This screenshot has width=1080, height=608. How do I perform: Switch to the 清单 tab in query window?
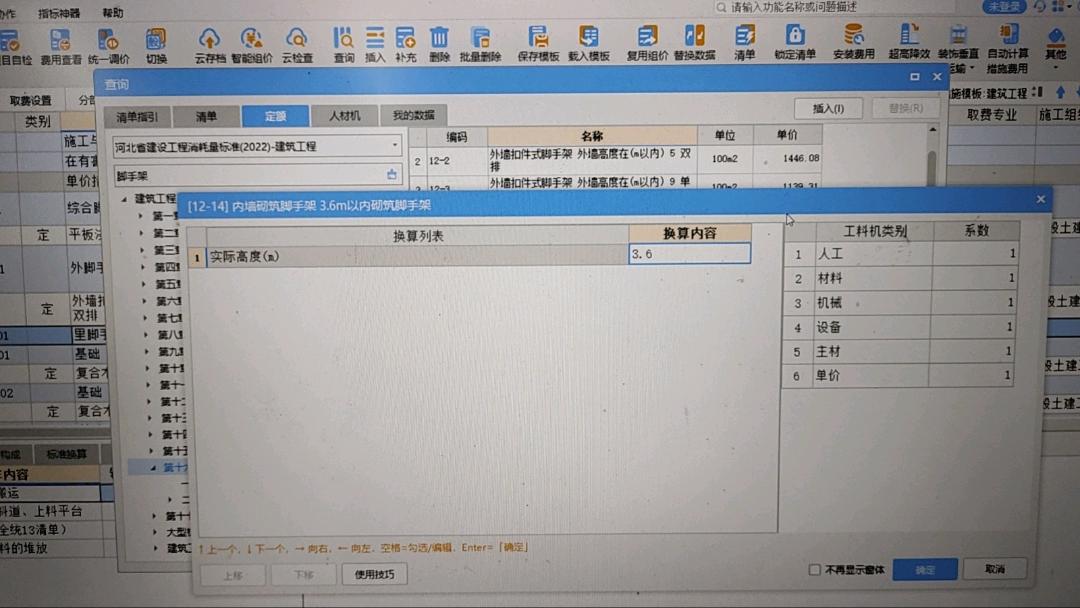[206, 117]
